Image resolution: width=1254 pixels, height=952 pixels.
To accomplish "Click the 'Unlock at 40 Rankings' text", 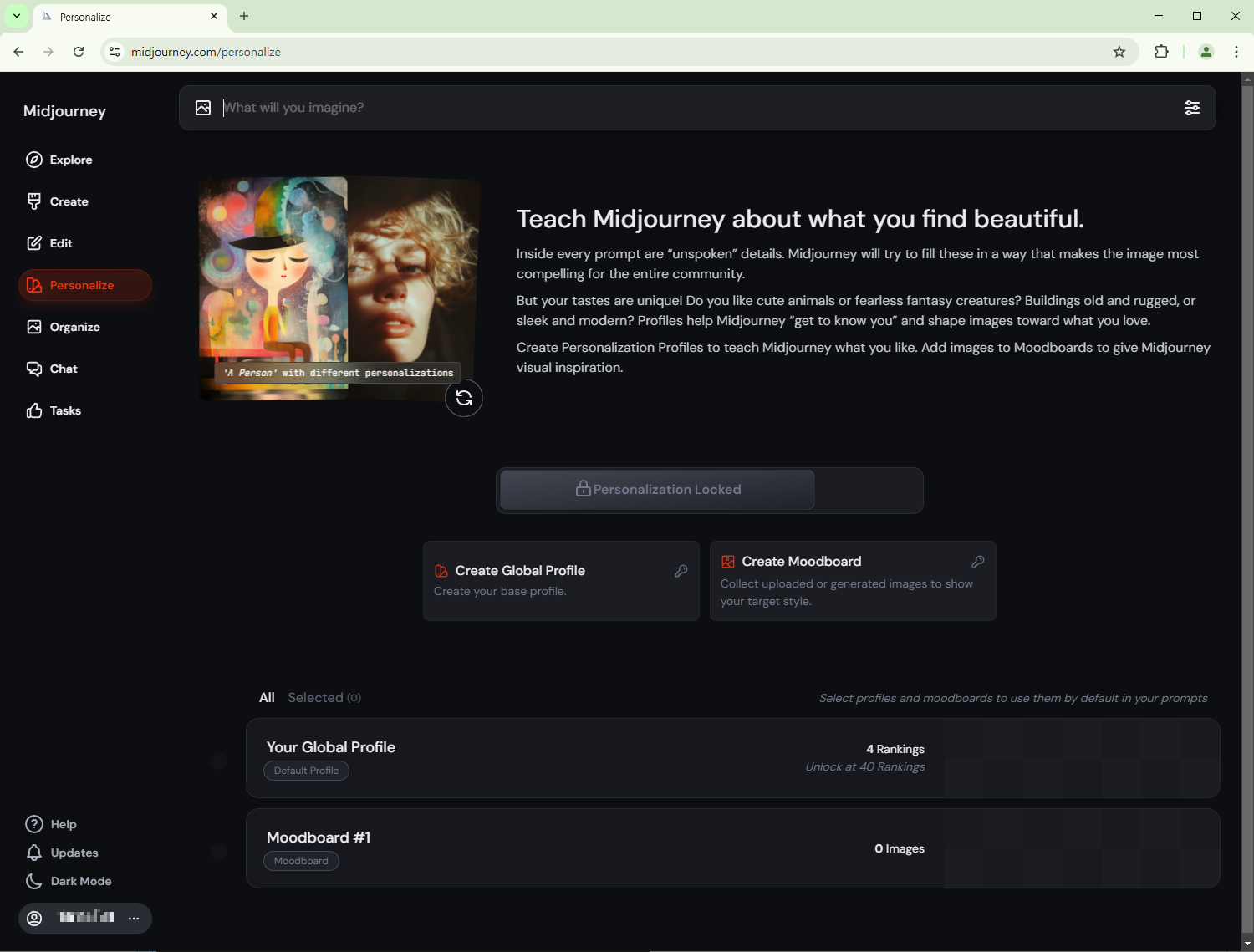I will (865, 766).
